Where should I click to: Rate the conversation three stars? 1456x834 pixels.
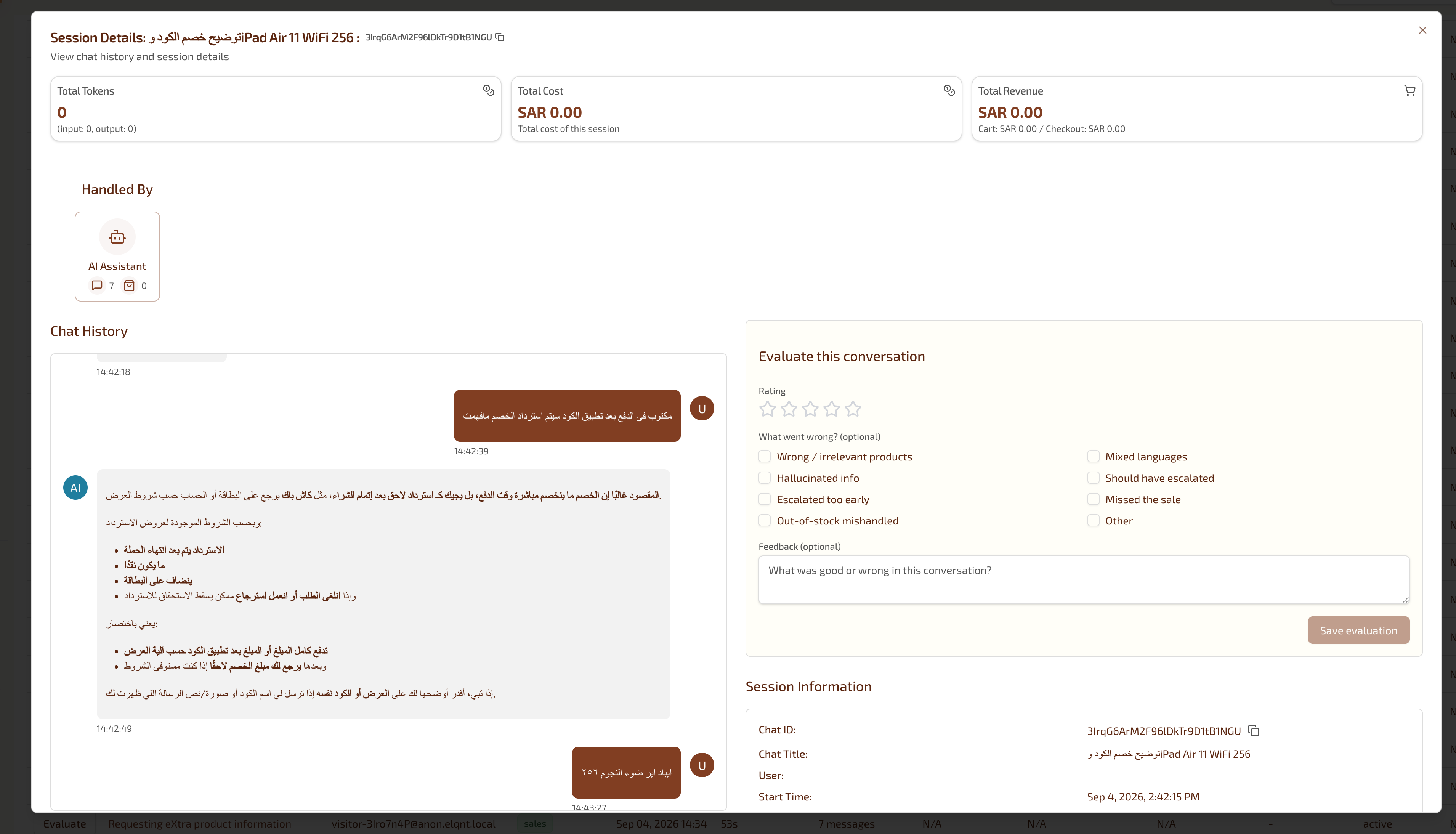(x=810, y=409)
